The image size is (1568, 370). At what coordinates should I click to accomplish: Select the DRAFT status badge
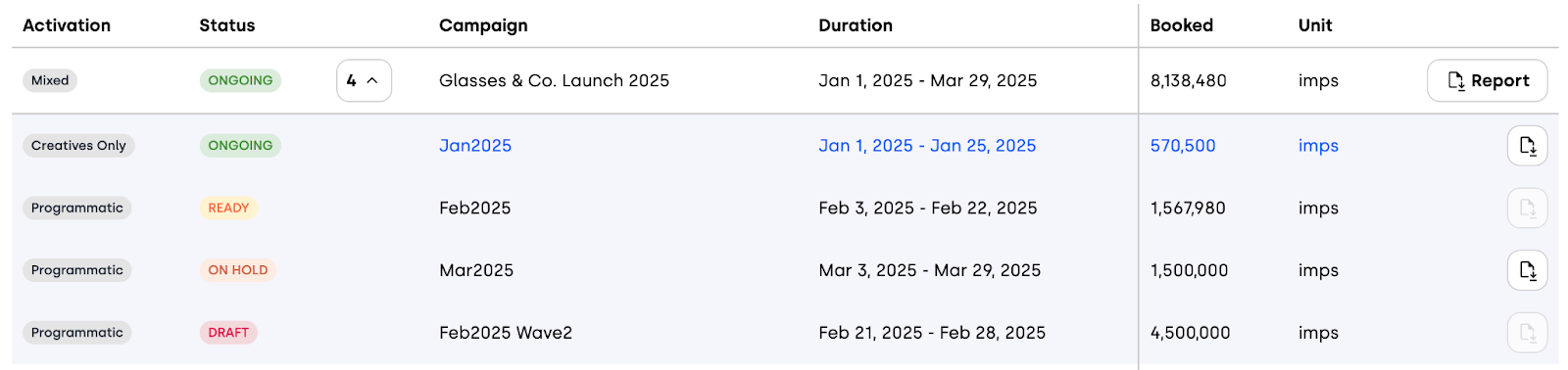pos(228,333)
